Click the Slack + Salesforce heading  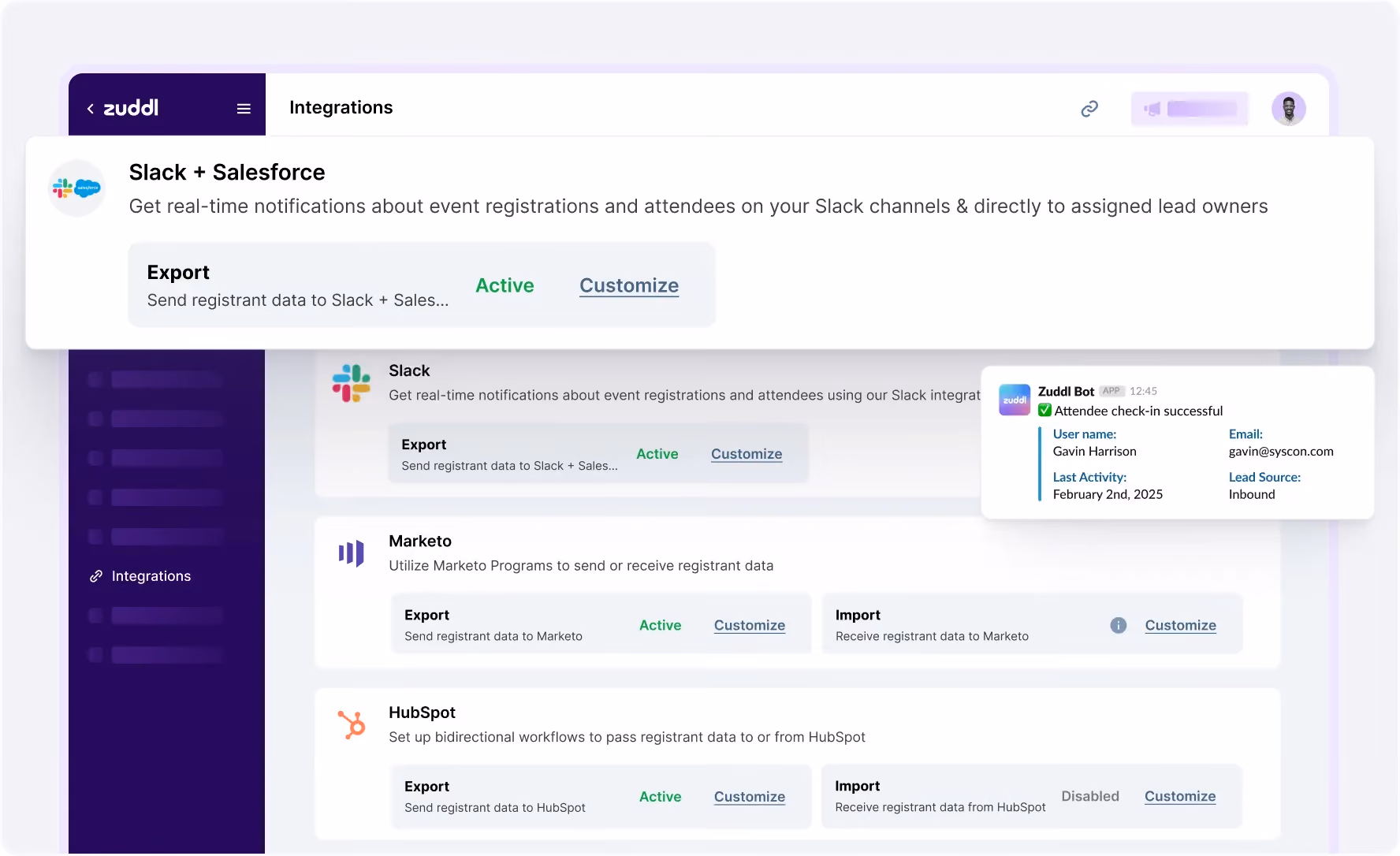(227, 172)
